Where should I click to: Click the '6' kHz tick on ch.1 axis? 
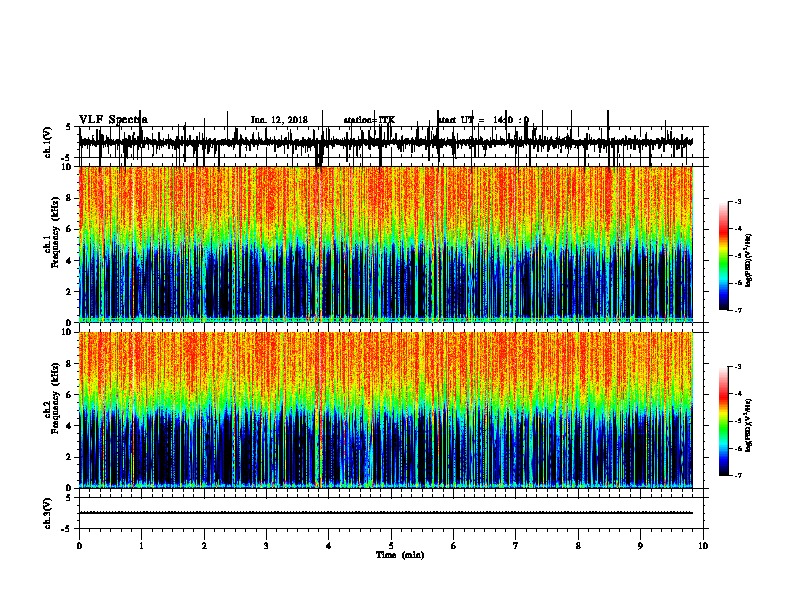pyautogui.click(x=69, y=229)
